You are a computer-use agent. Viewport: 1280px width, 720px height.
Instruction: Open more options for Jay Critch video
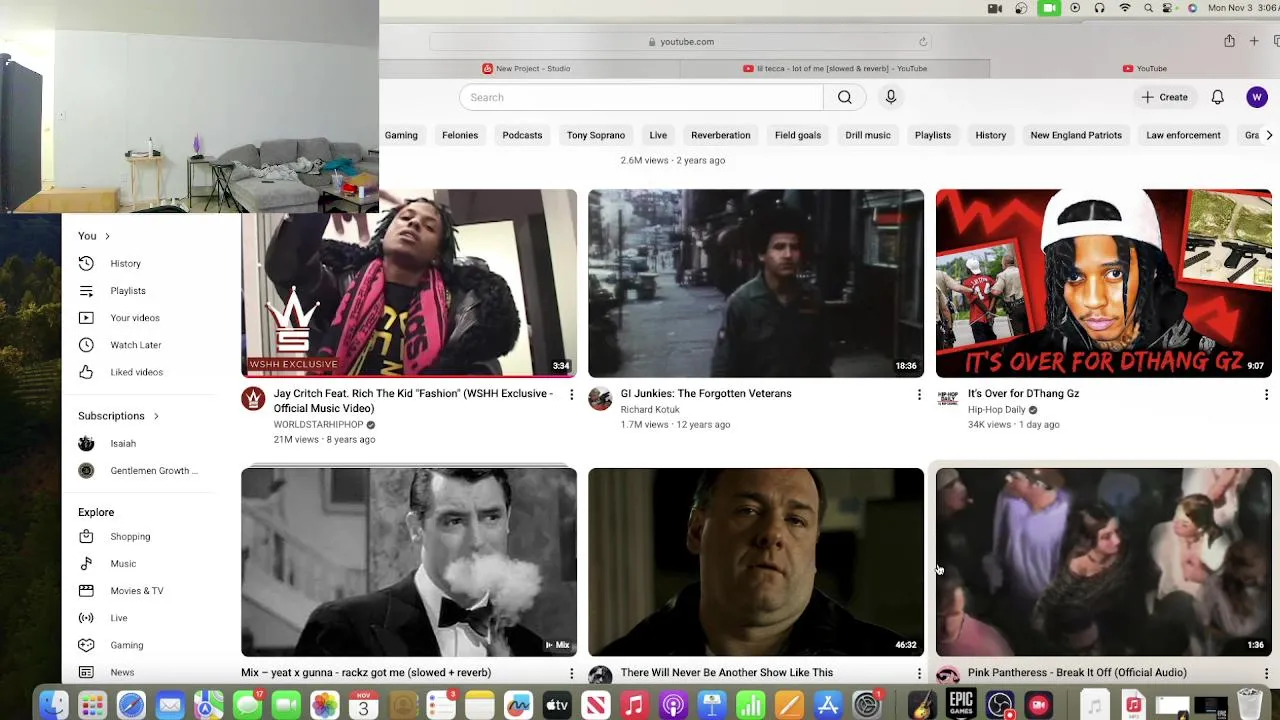(x=571, y=395)
